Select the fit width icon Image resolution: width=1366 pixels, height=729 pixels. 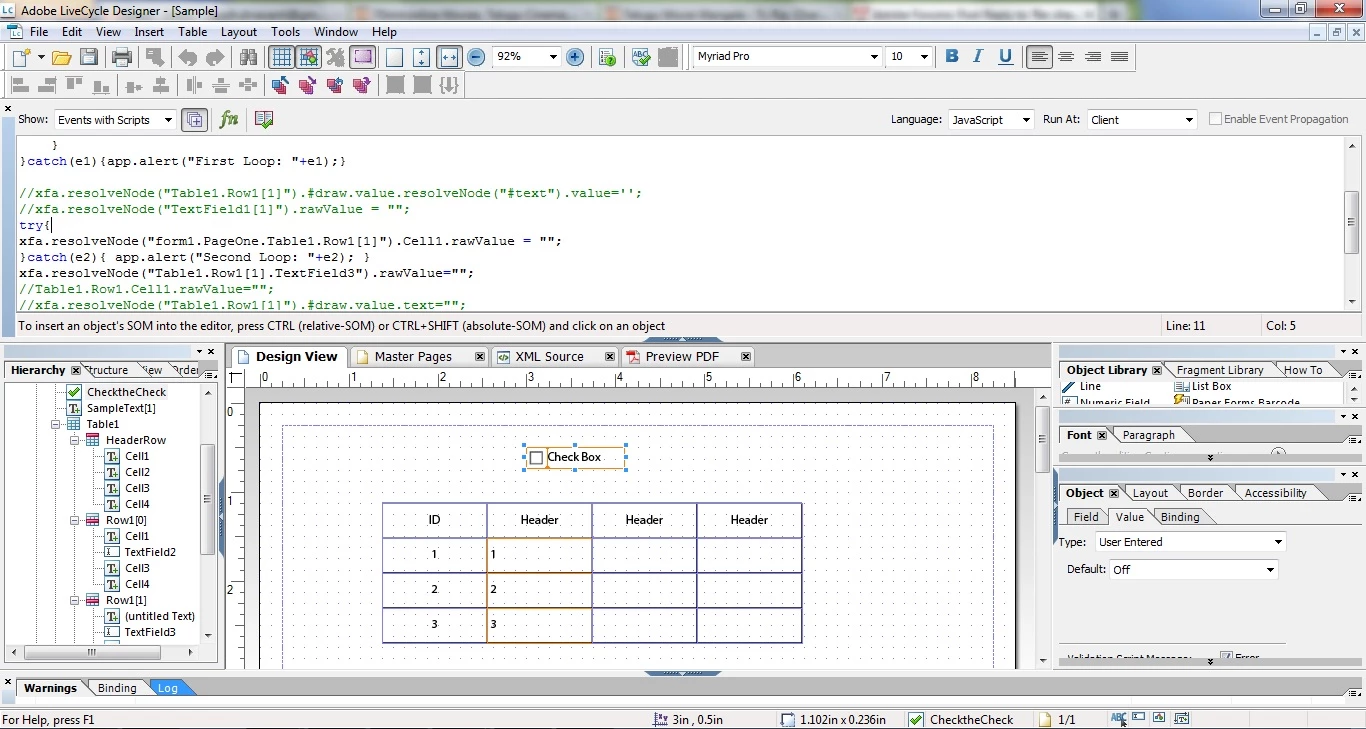pyautogui.click(x=449, y=57)
